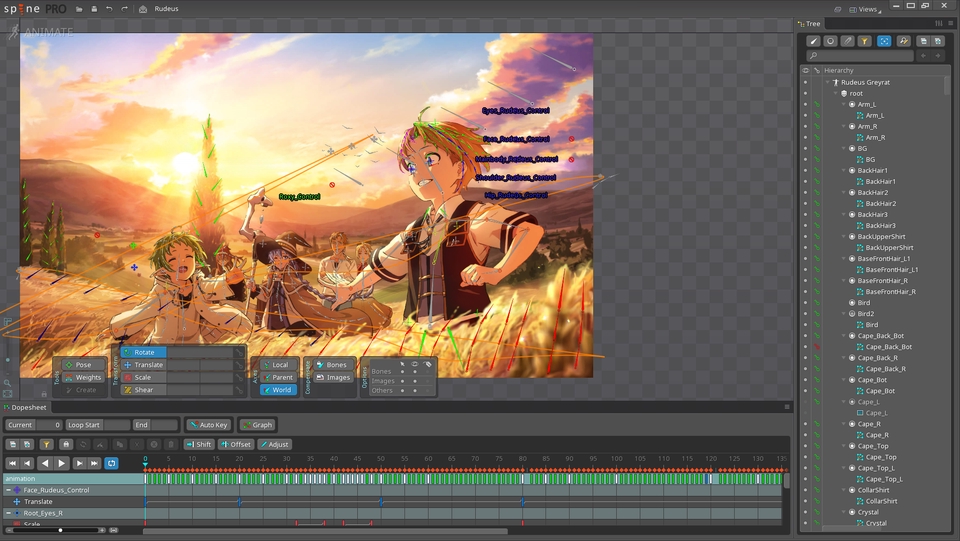960x541 pixels.
Task: Click frame 50 on the timeline ruler
Action: point(381,458)
